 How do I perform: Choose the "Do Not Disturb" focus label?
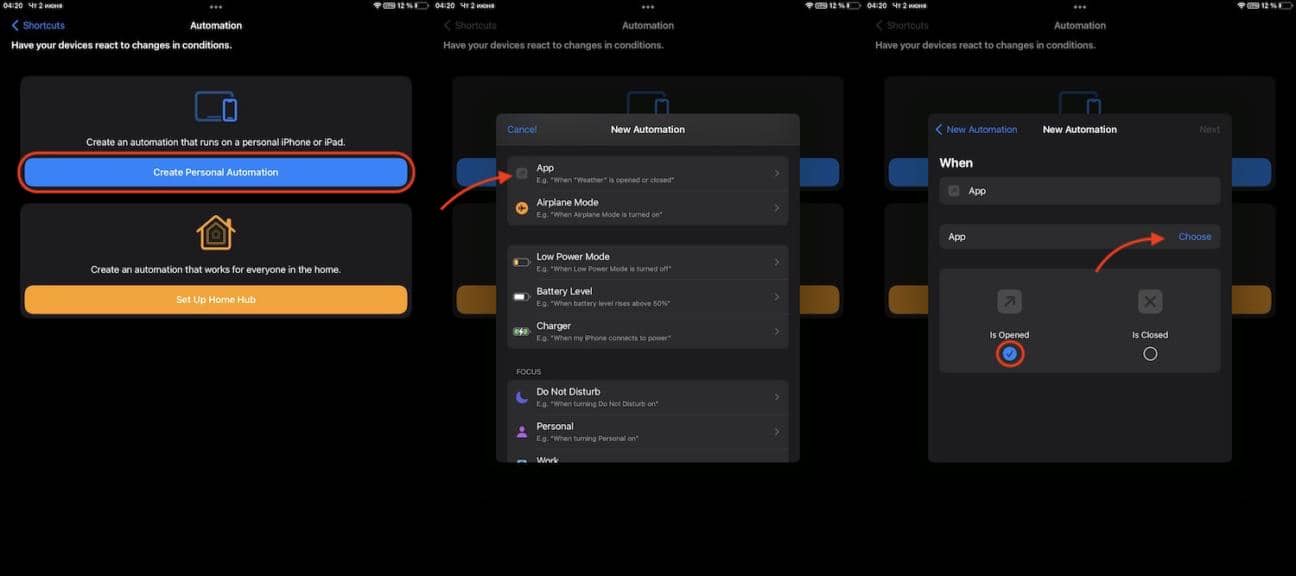pyautogui.click(x=568, y=392)
